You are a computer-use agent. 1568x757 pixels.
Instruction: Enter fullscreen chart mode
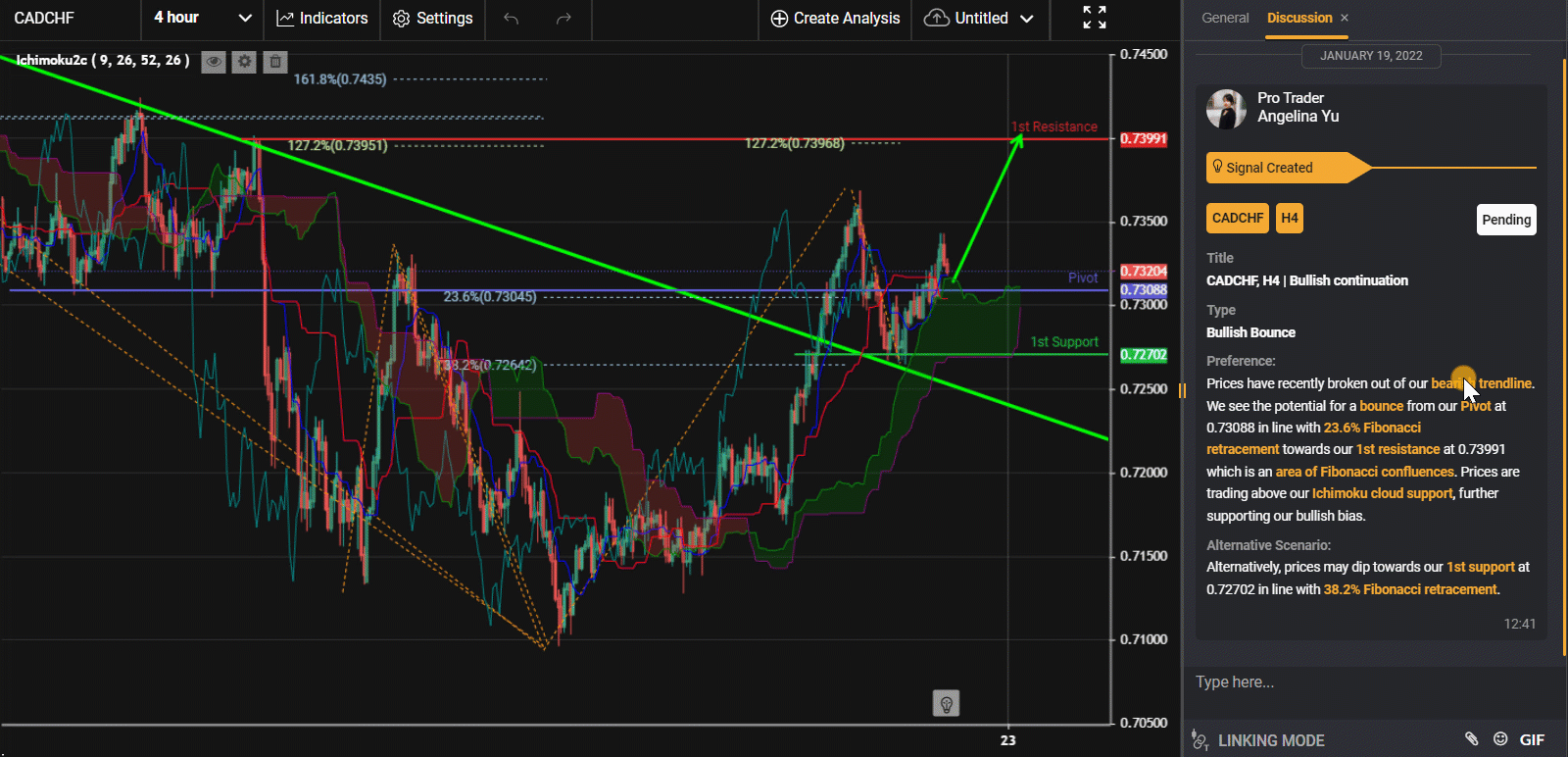pos(1094,17)
